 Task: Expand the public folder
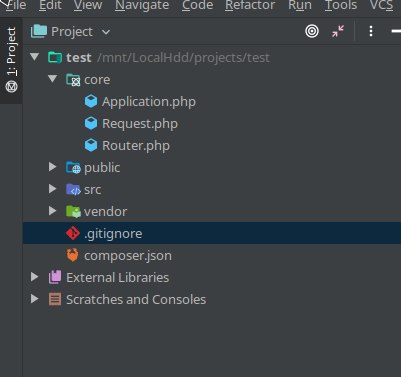[x=52, y=167]
